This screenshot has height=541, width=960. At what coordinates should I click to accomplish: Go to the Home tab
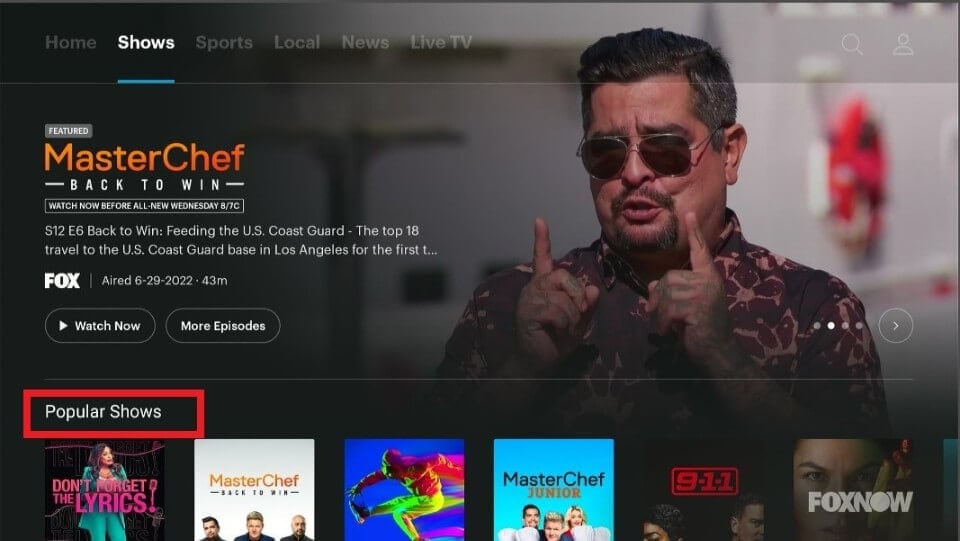pos(70,42)
